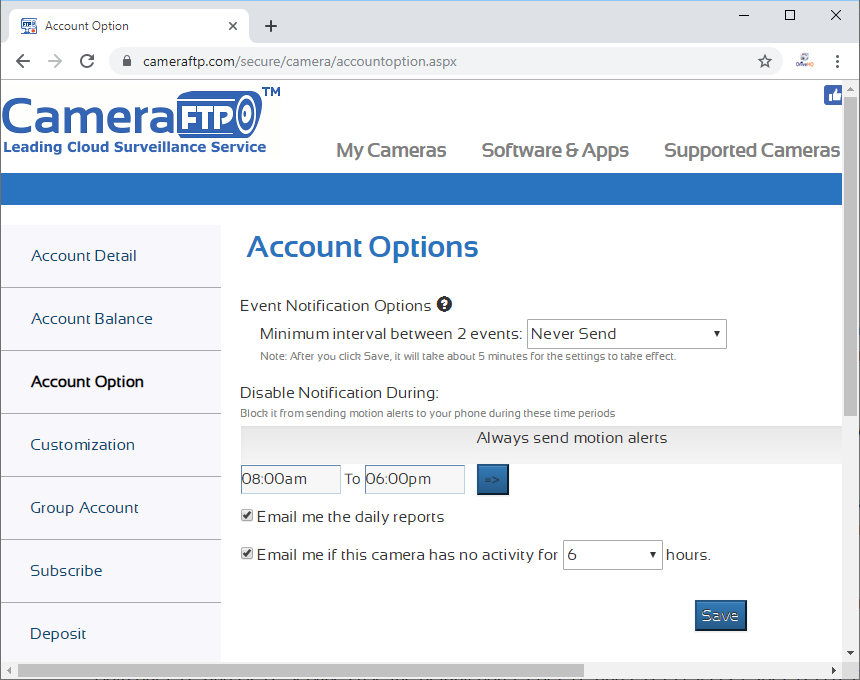This screenshot has height=680, width=860.
Task: Go back to previous page
Action: pos(23,61)
